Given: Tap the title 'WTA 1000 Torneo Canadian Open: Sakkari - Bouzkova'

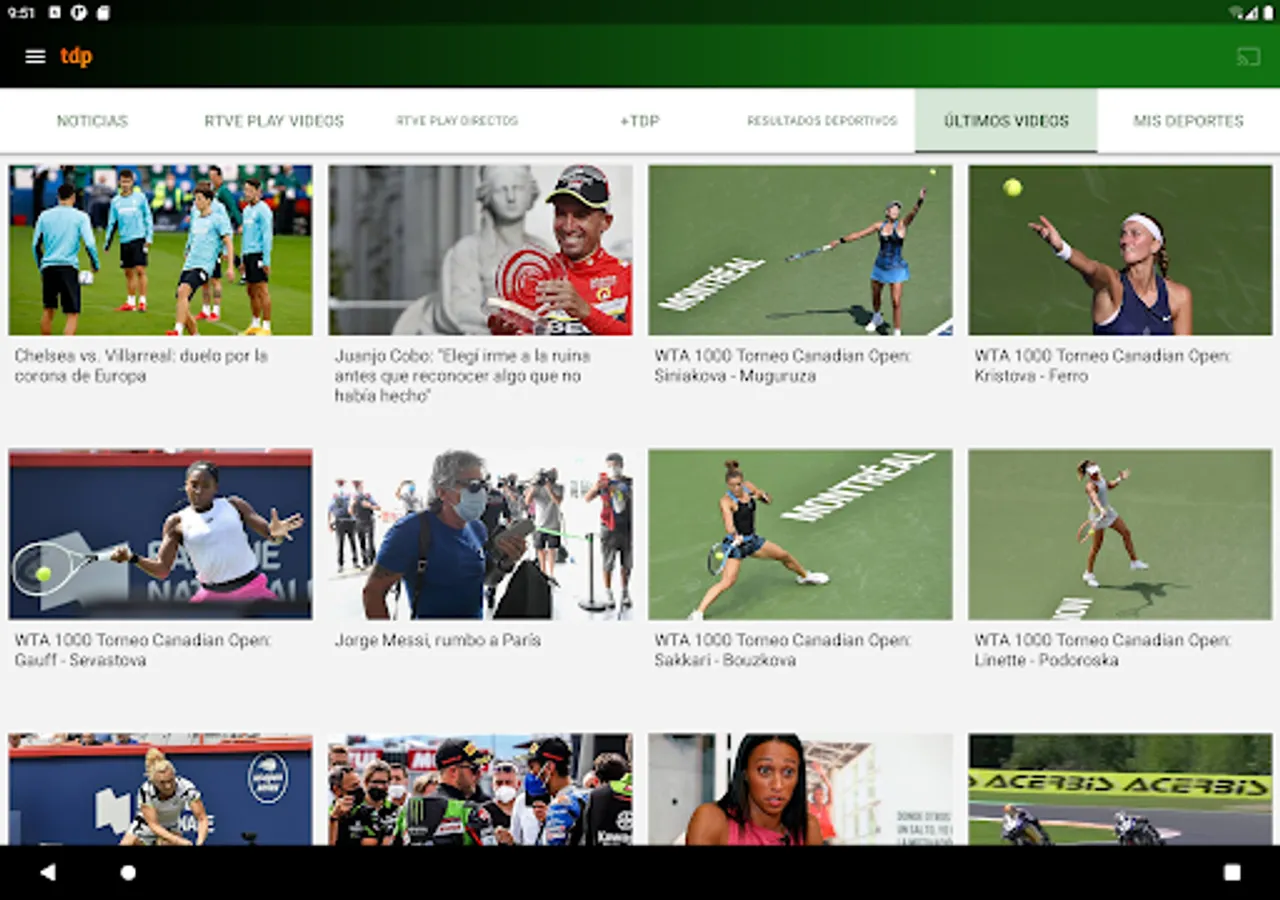Looking at the screenshot, I should tap(783, 650).
